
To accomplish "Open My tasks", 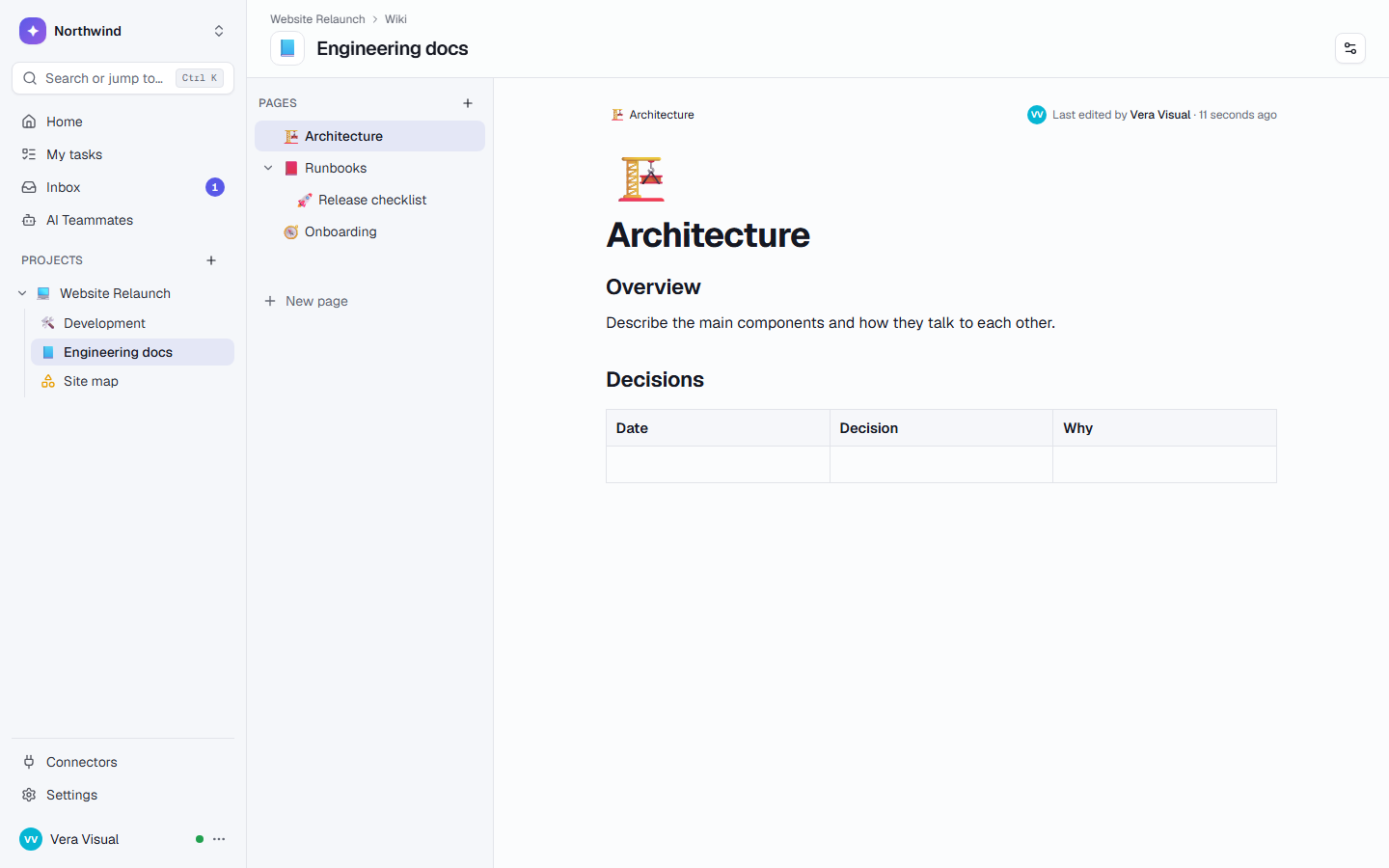I will (123, 154).
